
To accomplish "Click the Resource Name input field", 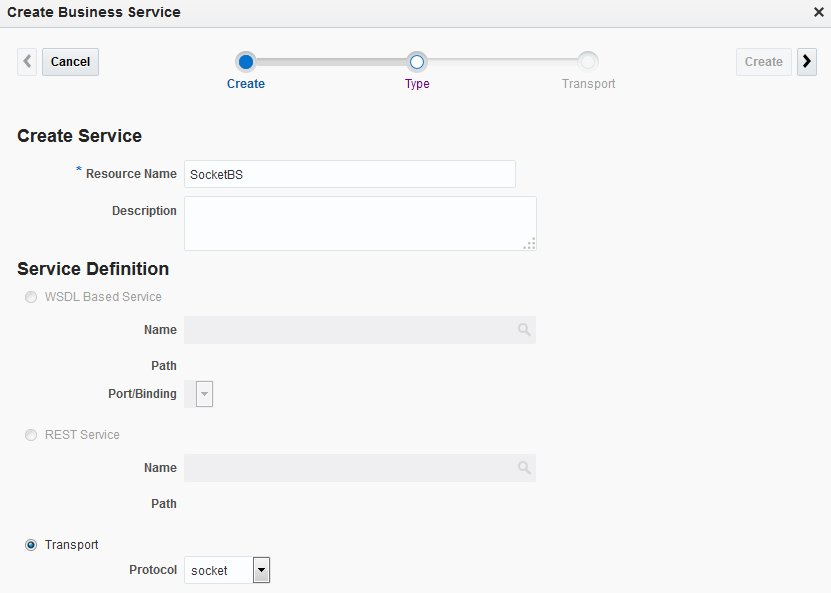I will click(x=350, y=174).
